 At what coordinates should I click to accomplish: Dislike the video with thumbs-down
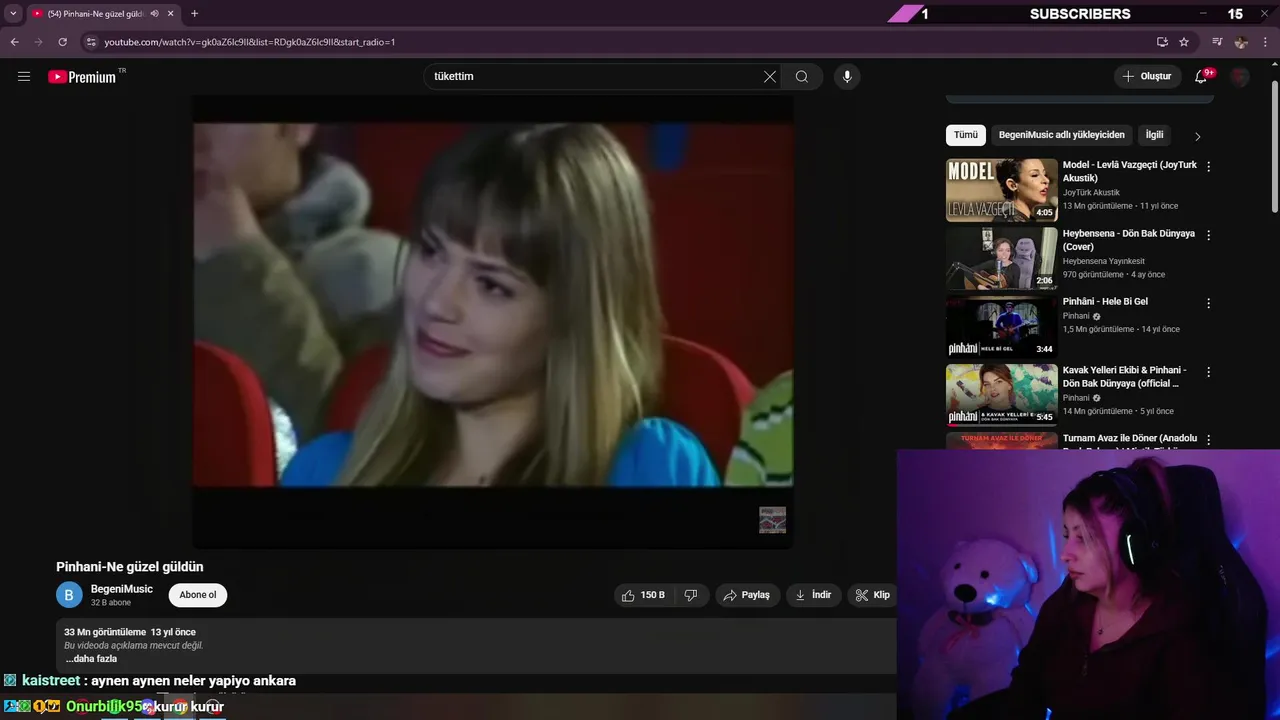pyautogui.click(x=691, y=595)
